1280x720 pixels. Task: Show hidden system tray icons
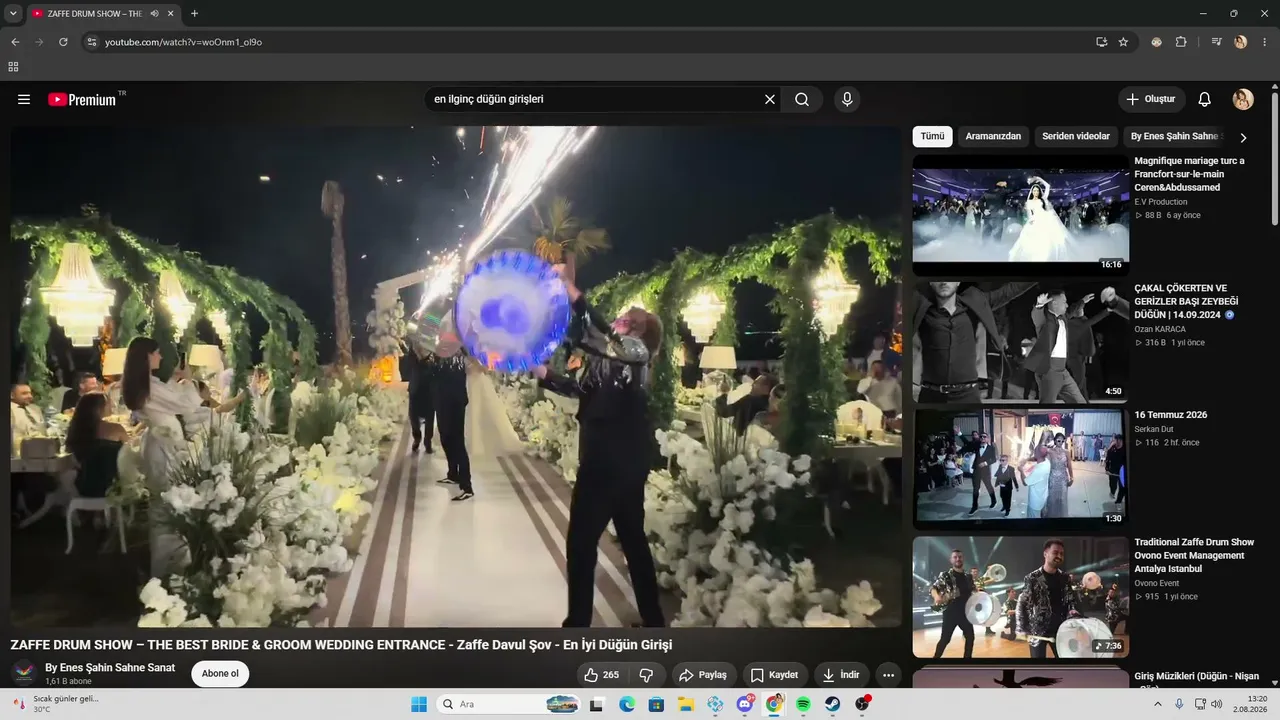[1158, 704]
